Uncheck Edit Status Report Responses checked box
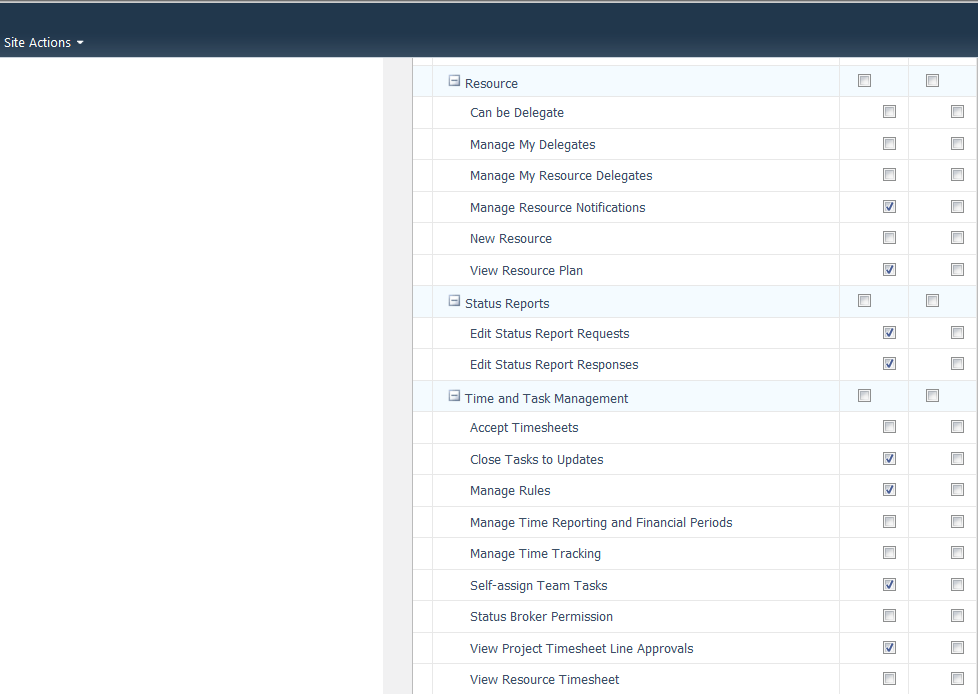 (889, 364)
